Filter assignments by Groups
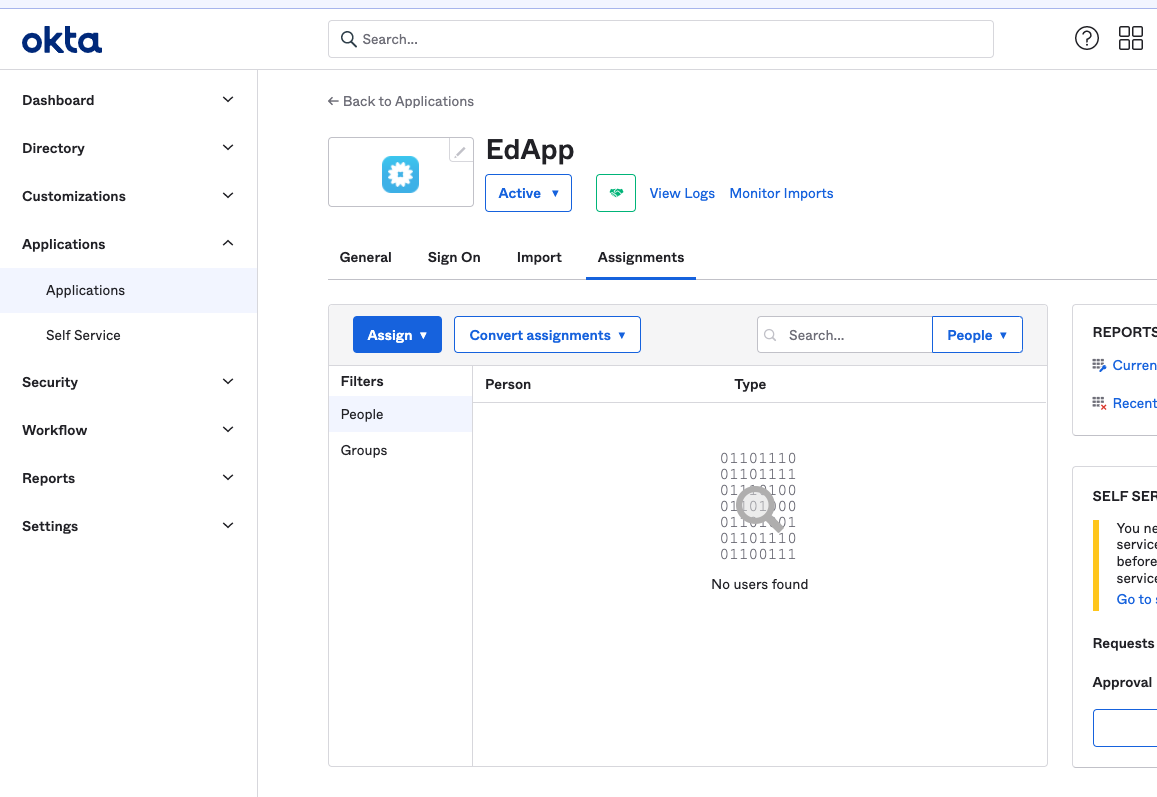The image size is (1157, 797). [x=400, y=450]
